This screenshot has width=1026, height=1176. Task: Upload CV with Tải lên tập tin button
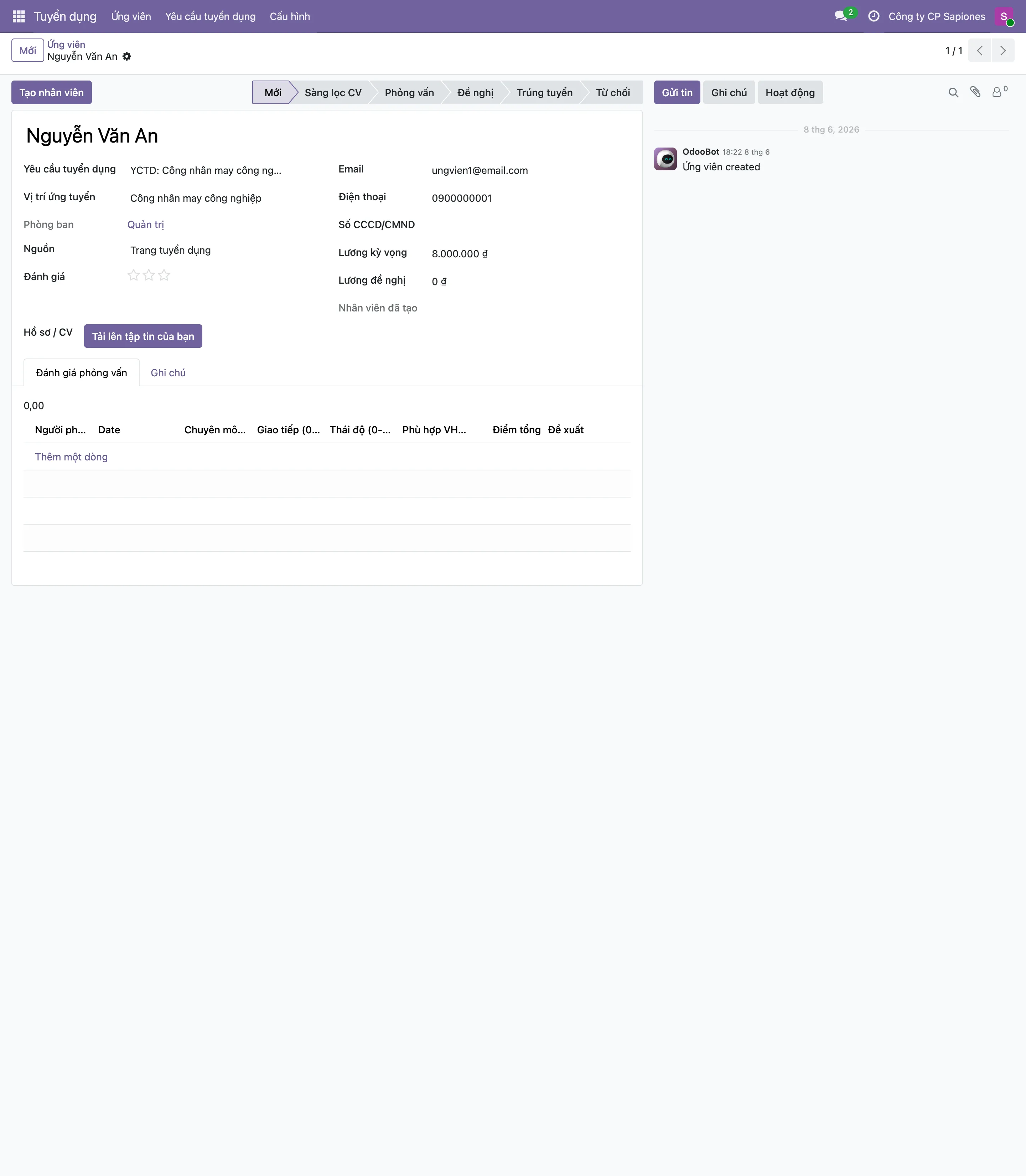pyautogui.click(x=143, y=336)
